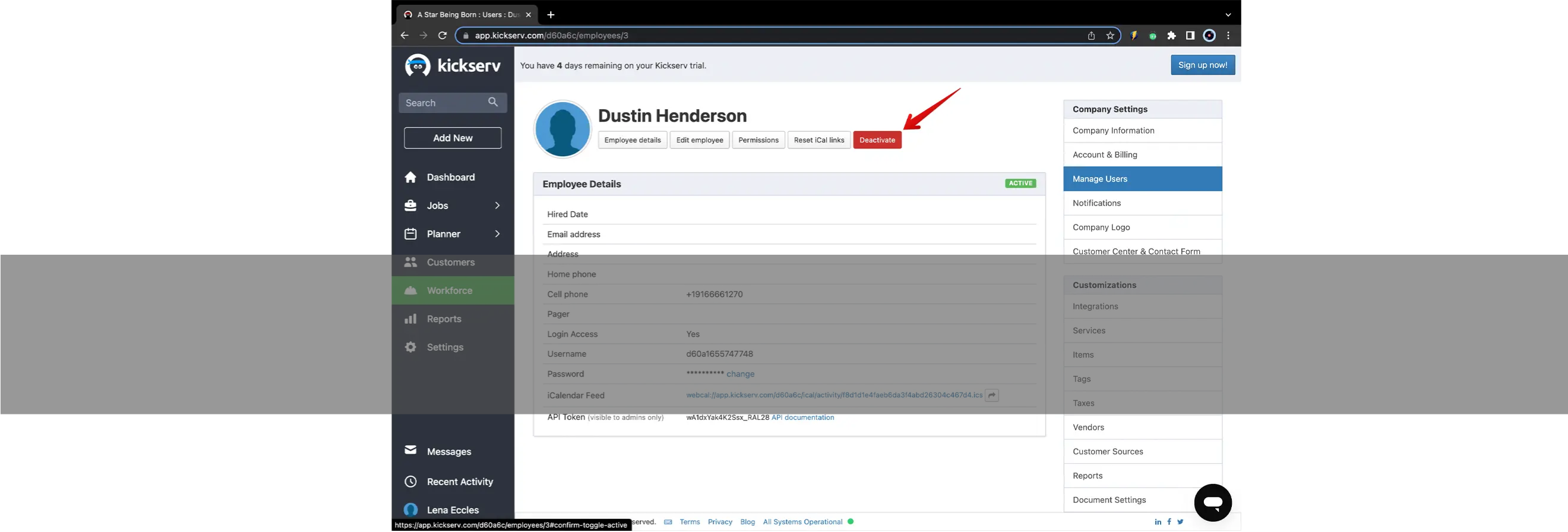Open the API documentation link
The width and height of the screenshot is (1568, 532).
803,418
